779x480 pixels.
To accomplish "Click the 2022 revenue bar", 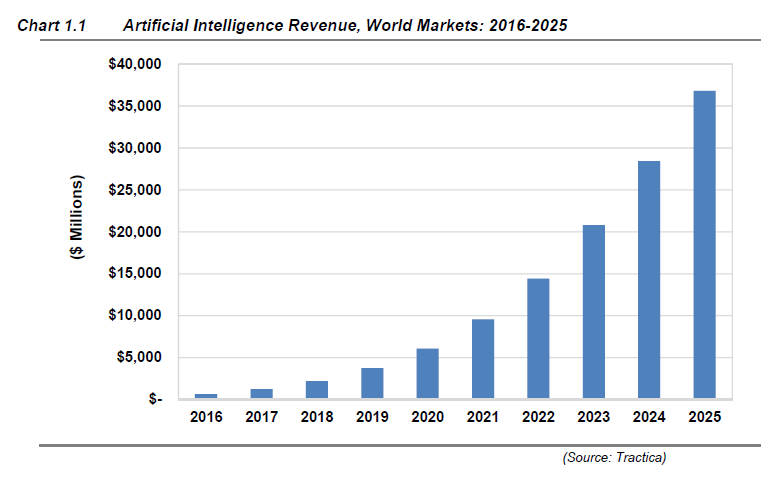I will [x=539, y=338].
